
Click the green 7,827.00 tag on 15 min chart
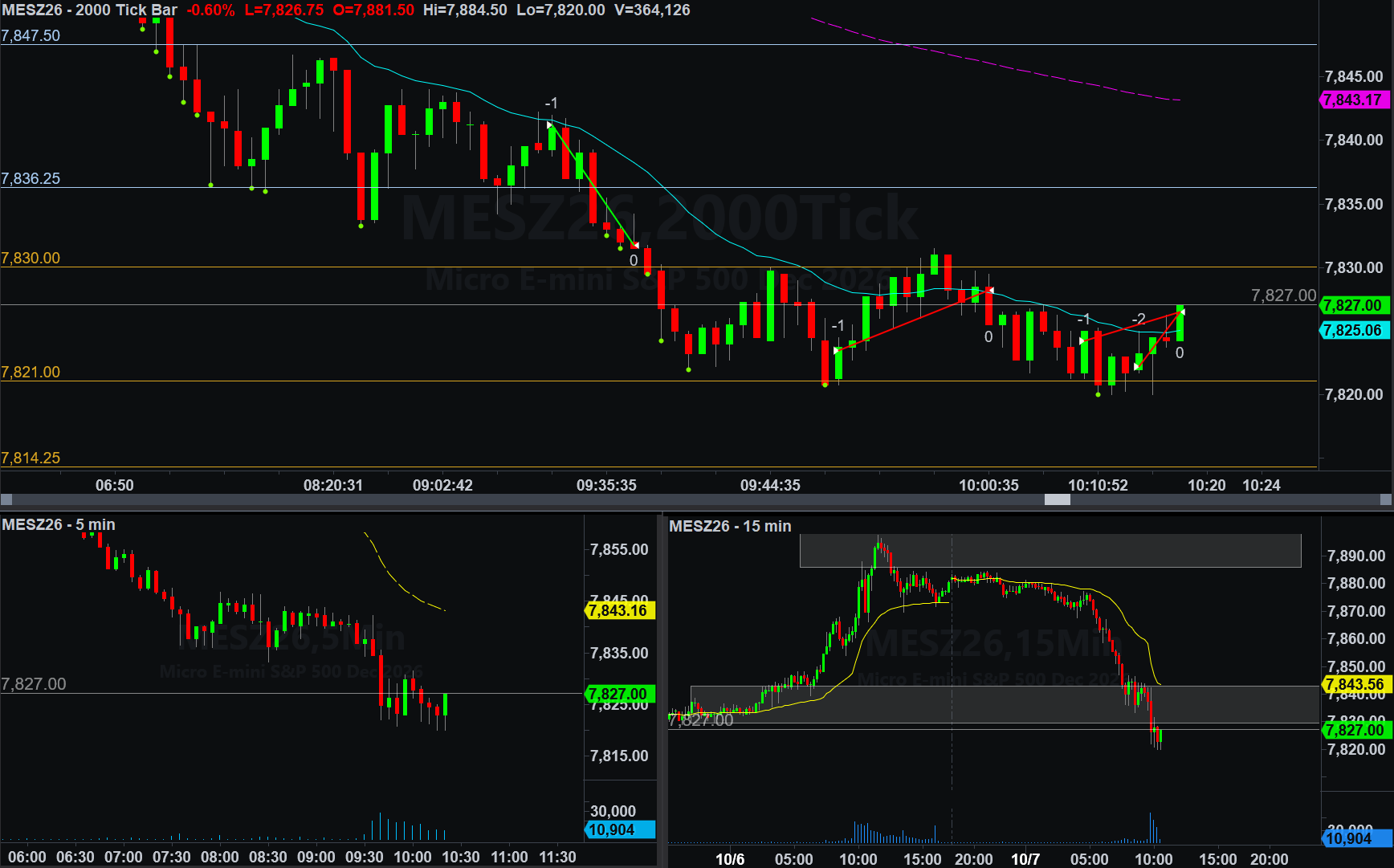[x=1356, y=730]
